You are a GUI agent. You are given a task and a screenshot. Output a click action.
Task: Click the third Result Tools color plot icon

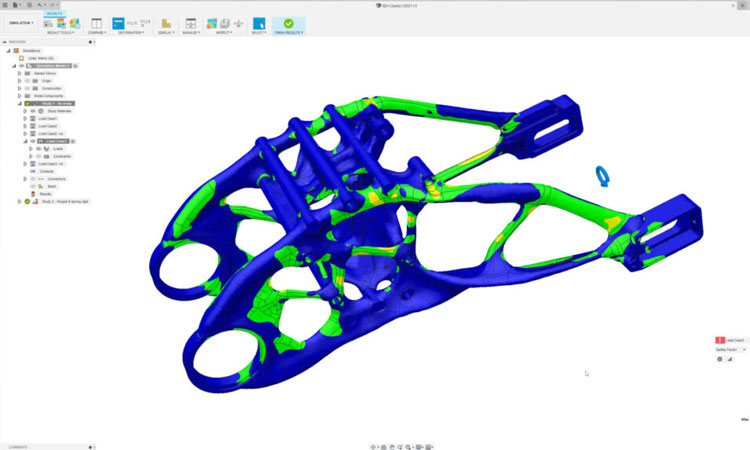(75, 23)
